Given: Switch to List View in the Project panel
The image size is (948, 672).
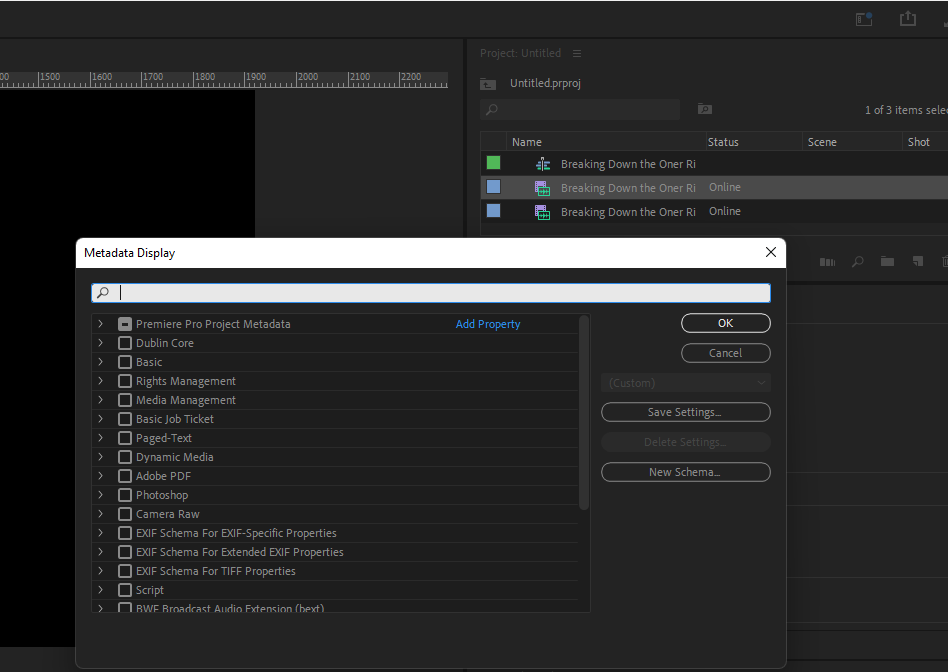Looking at the screenshot, I should pyautogui.click(x=827, y=261).
